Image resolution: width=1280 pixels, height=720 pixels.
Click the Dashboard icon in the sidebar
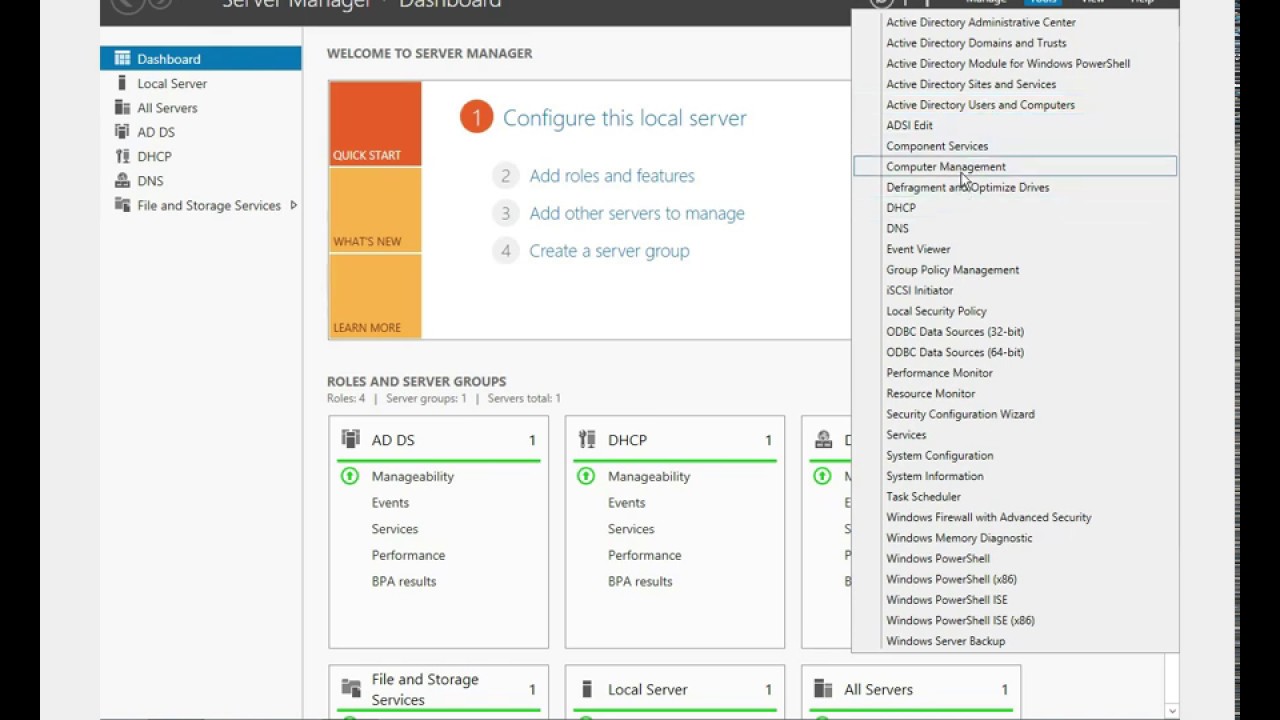pos(122,59)
